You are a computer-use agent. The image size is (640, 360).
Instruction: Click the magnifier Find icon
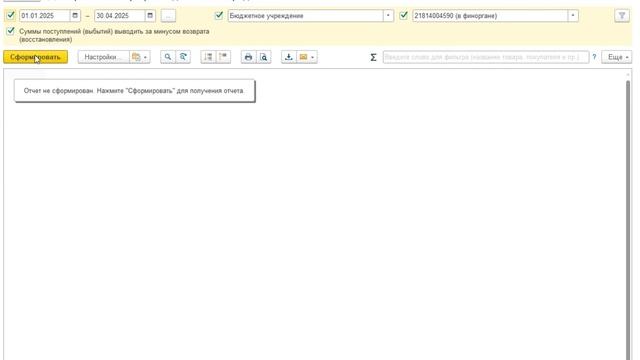pos(168,57)
